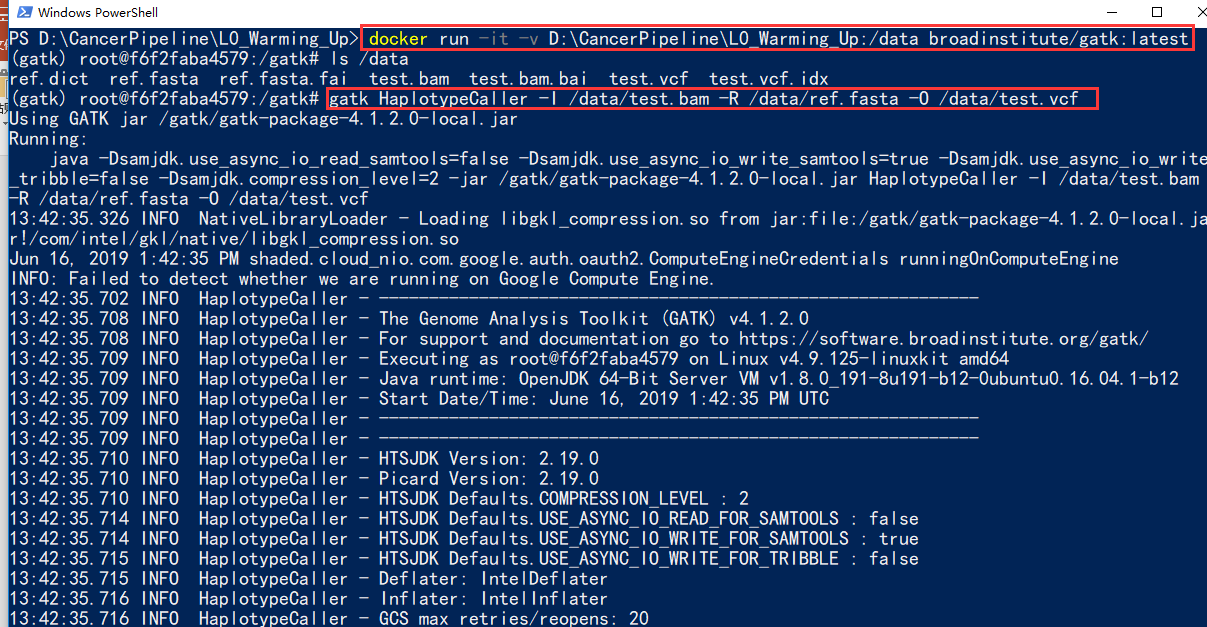
Task: Click "USE_ASYNC_IO_WRITE_FOR_TRIBBLE : false" text
Action: (729, 559)
